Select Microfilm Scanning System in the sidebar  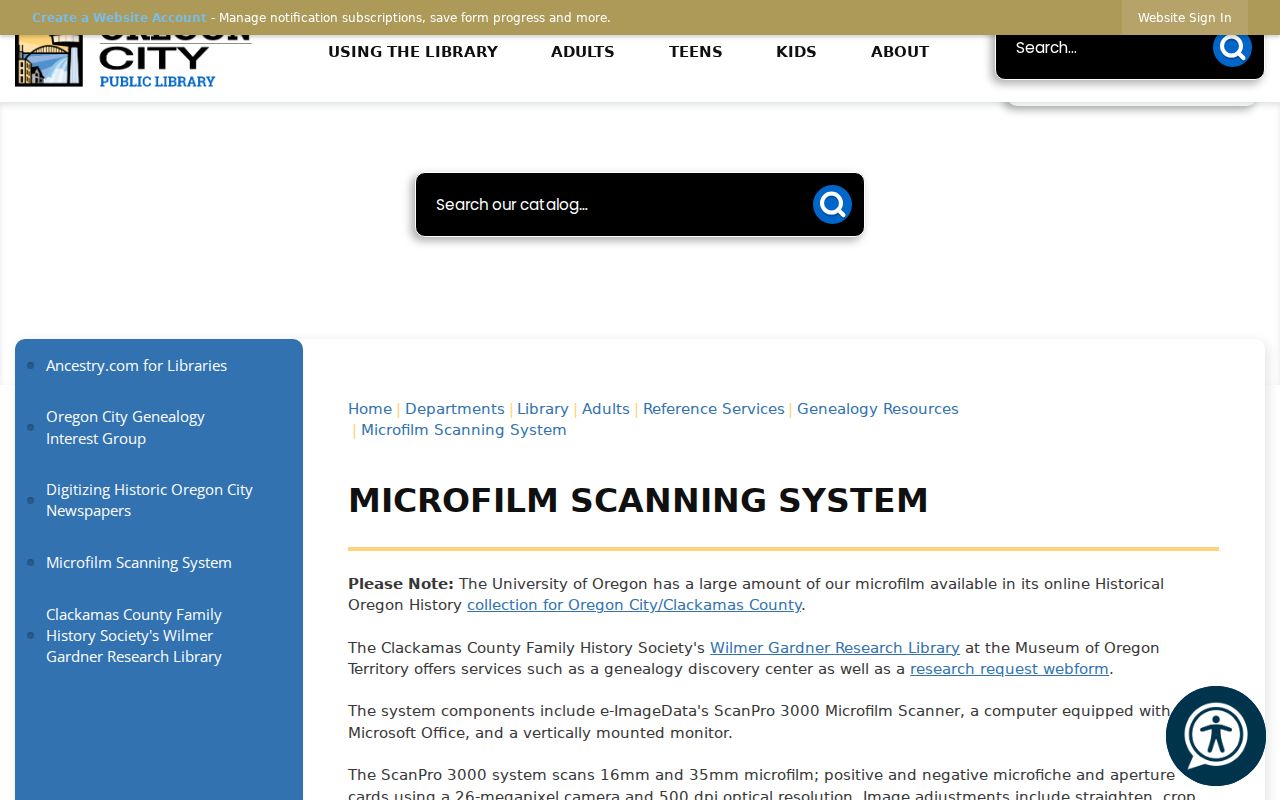(x=139, y=563)
